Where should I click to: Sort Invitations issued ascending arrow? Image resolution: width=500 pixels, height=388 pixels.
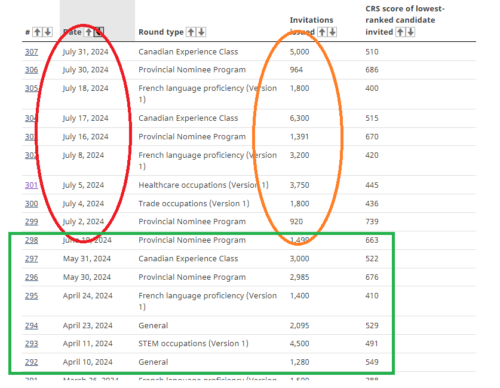pyautogui.click(x=322, y=32)
